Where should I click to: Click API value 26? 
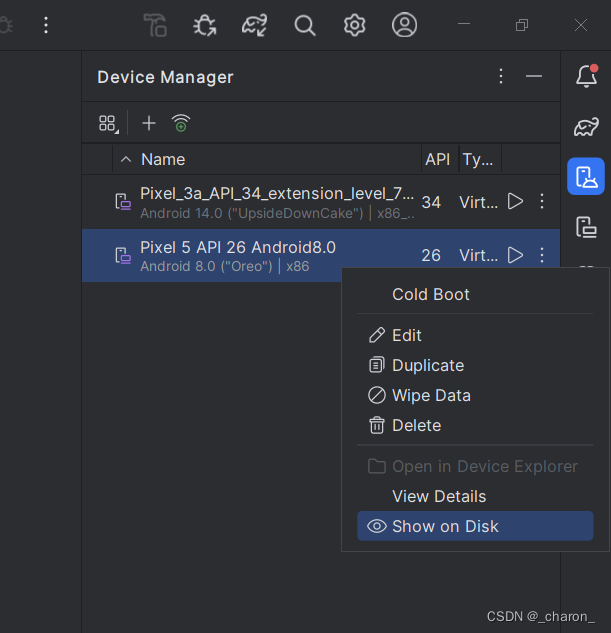431,255
